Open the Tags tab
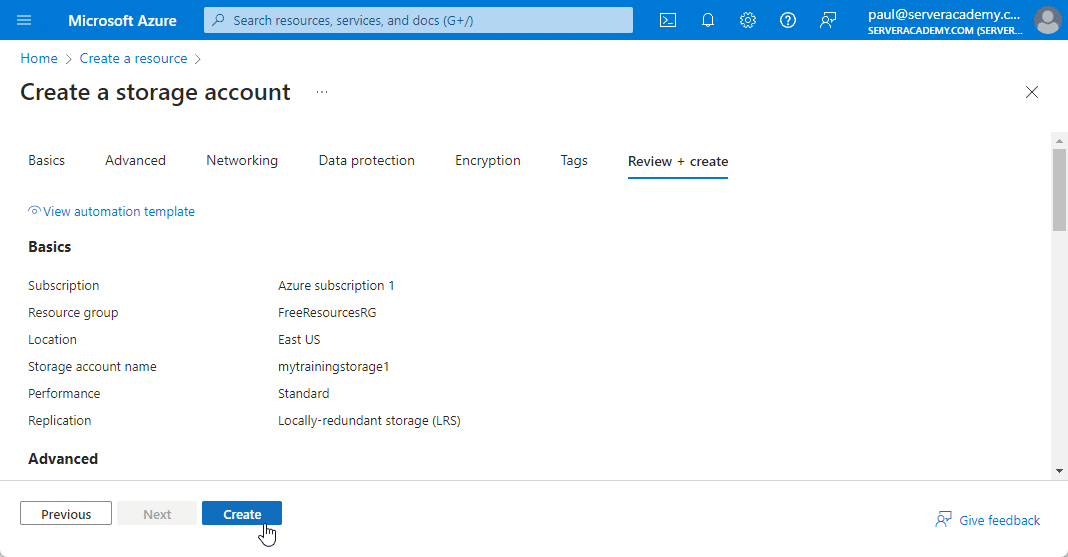Image resolution: width=1068 pixels, height=557 pixels. (x=574, y=160)
